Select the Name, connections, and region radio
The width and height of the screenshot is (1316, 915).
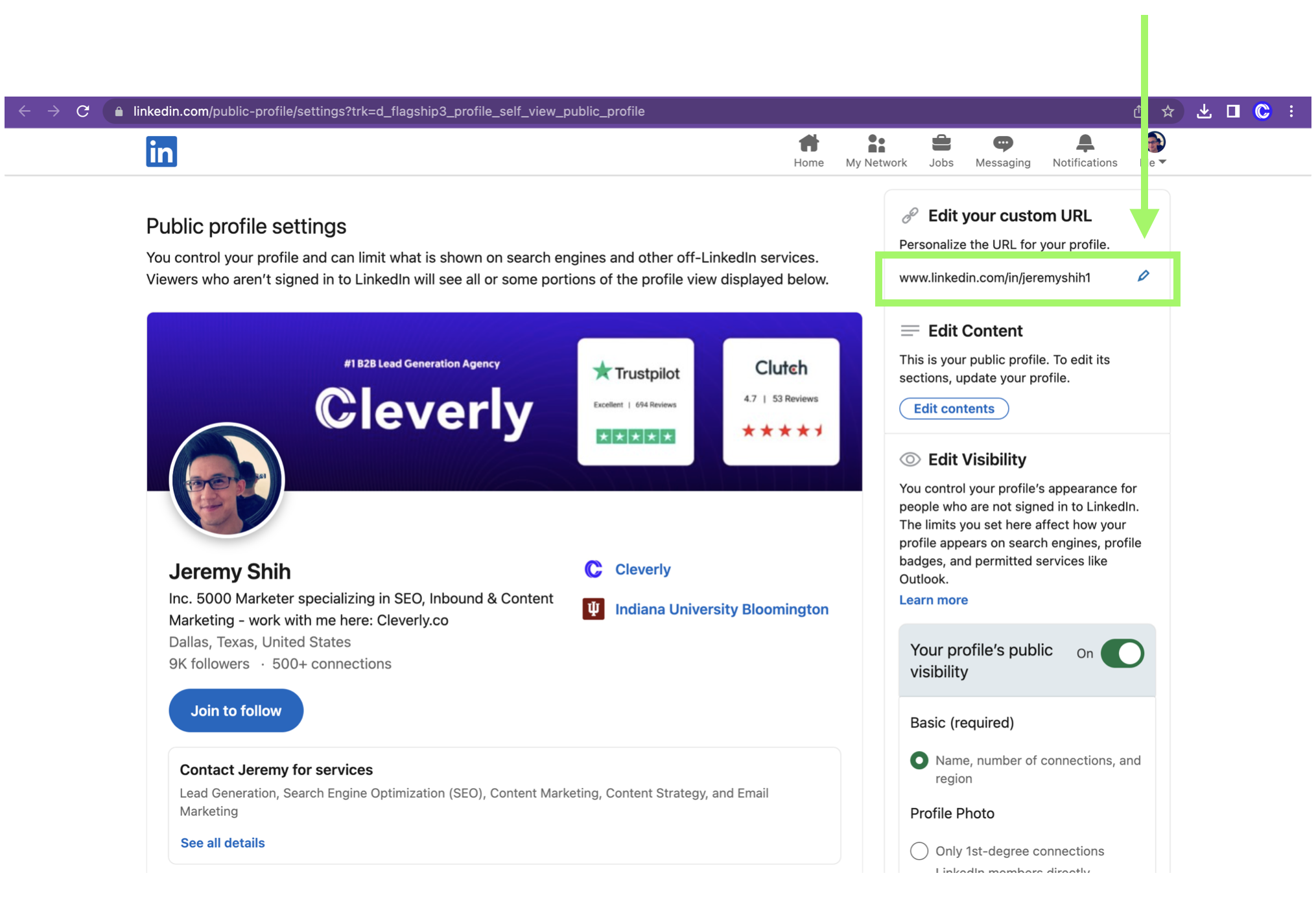pos(919,760)
